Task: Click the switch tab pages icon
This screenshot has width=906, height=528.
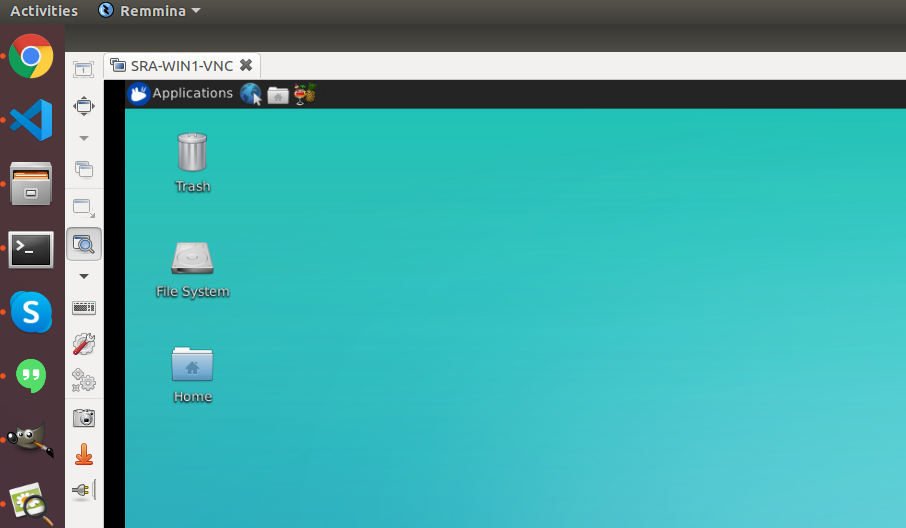Action: (84, 169)
